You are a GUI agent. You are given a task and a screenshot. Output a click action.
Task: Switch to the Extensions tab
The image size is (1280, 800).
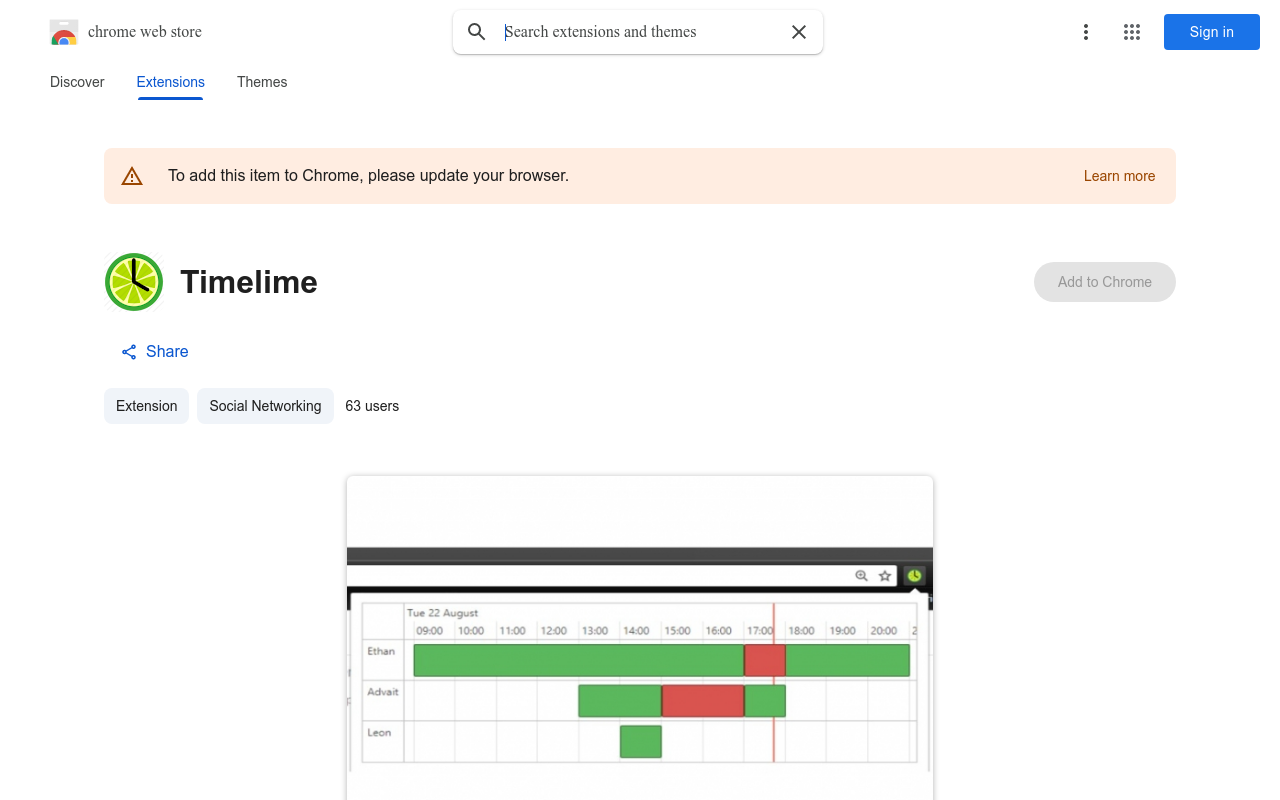pos(171,82)
